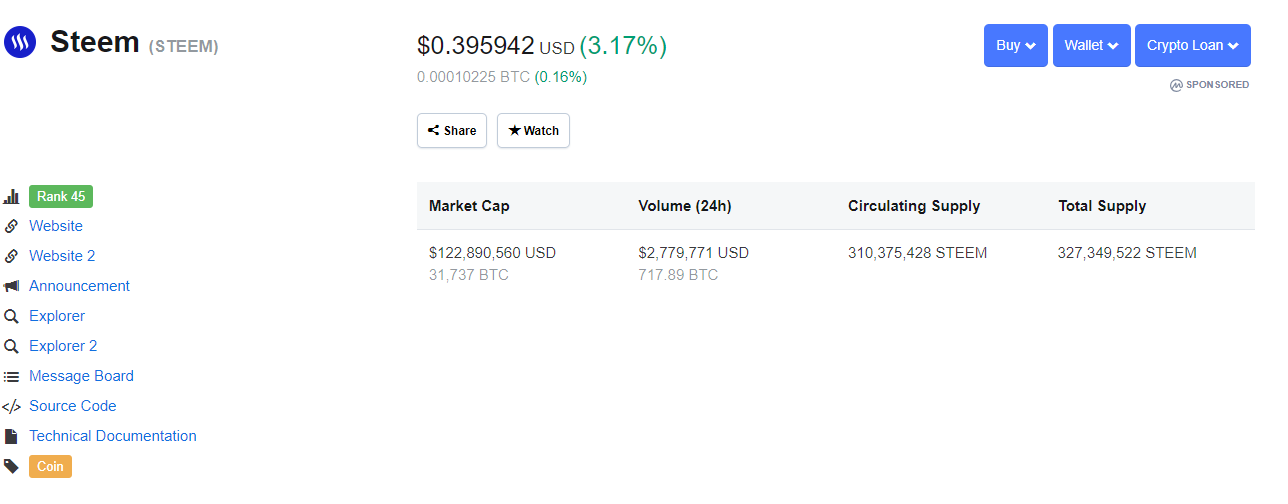Open the Crypto Loan dropdown
The image size is (1288, 504).
pyautogui.click(x=1192, y=45)
